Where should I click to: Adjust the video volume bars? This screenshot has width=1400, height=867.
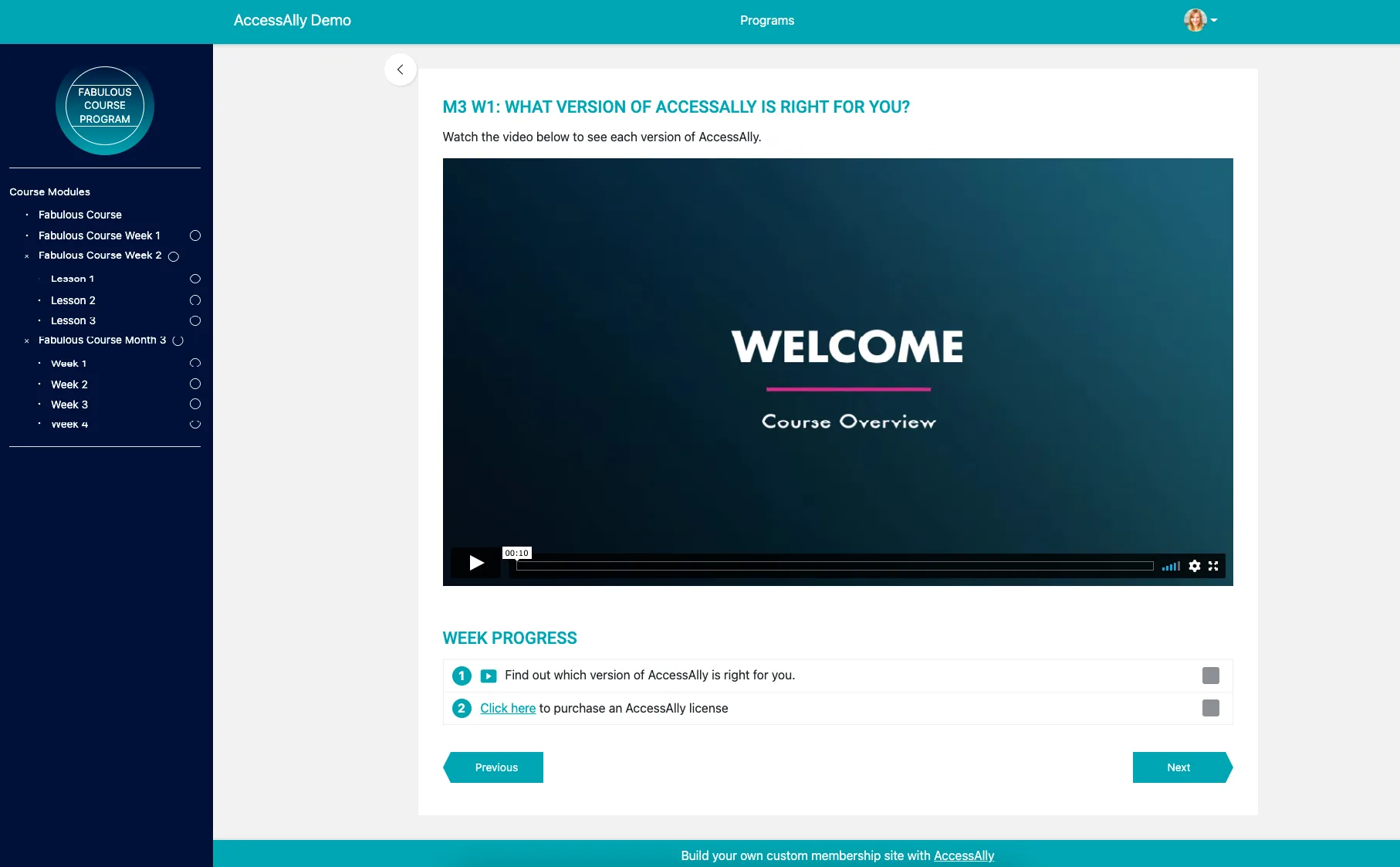pyautogui.click(x=1172, y=566)
